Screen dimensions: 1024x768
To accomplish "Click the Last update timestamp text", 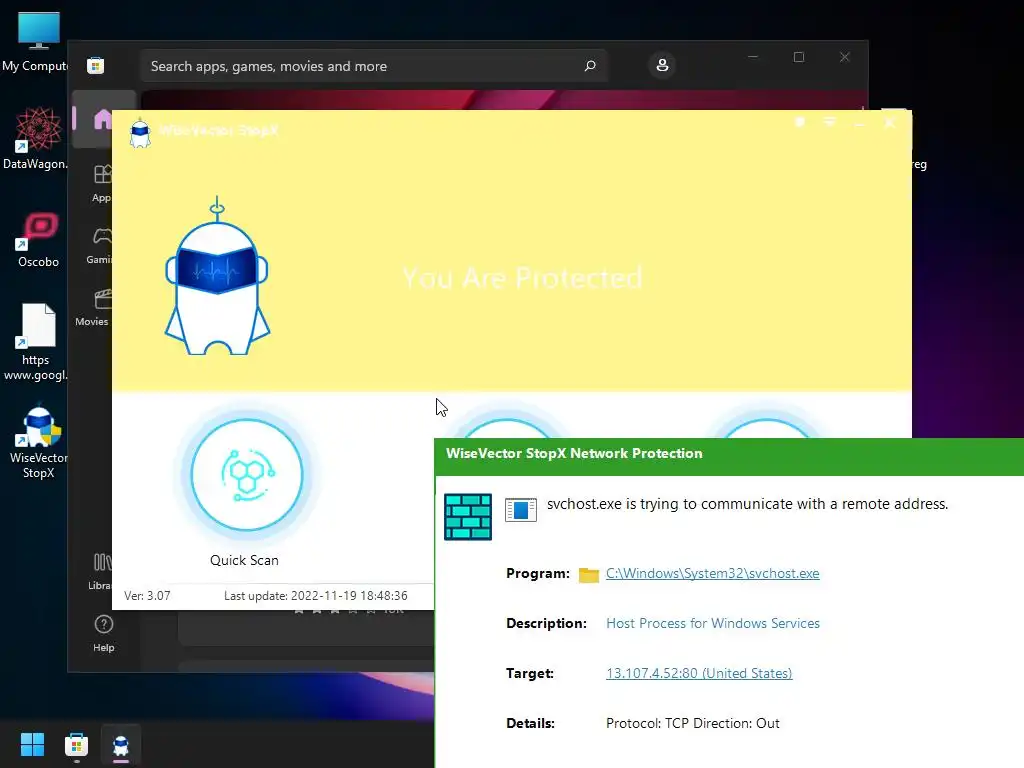I will [315, 596].
